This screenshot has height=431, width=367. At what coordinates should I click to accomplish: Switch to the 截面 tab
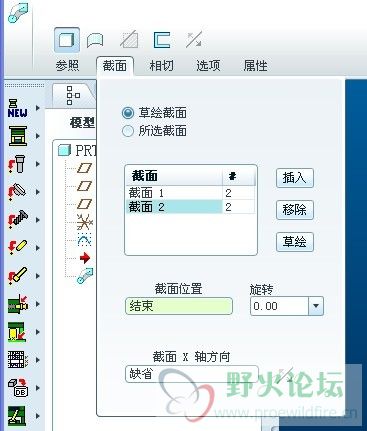pyautogui.click(x=115, y=65)
